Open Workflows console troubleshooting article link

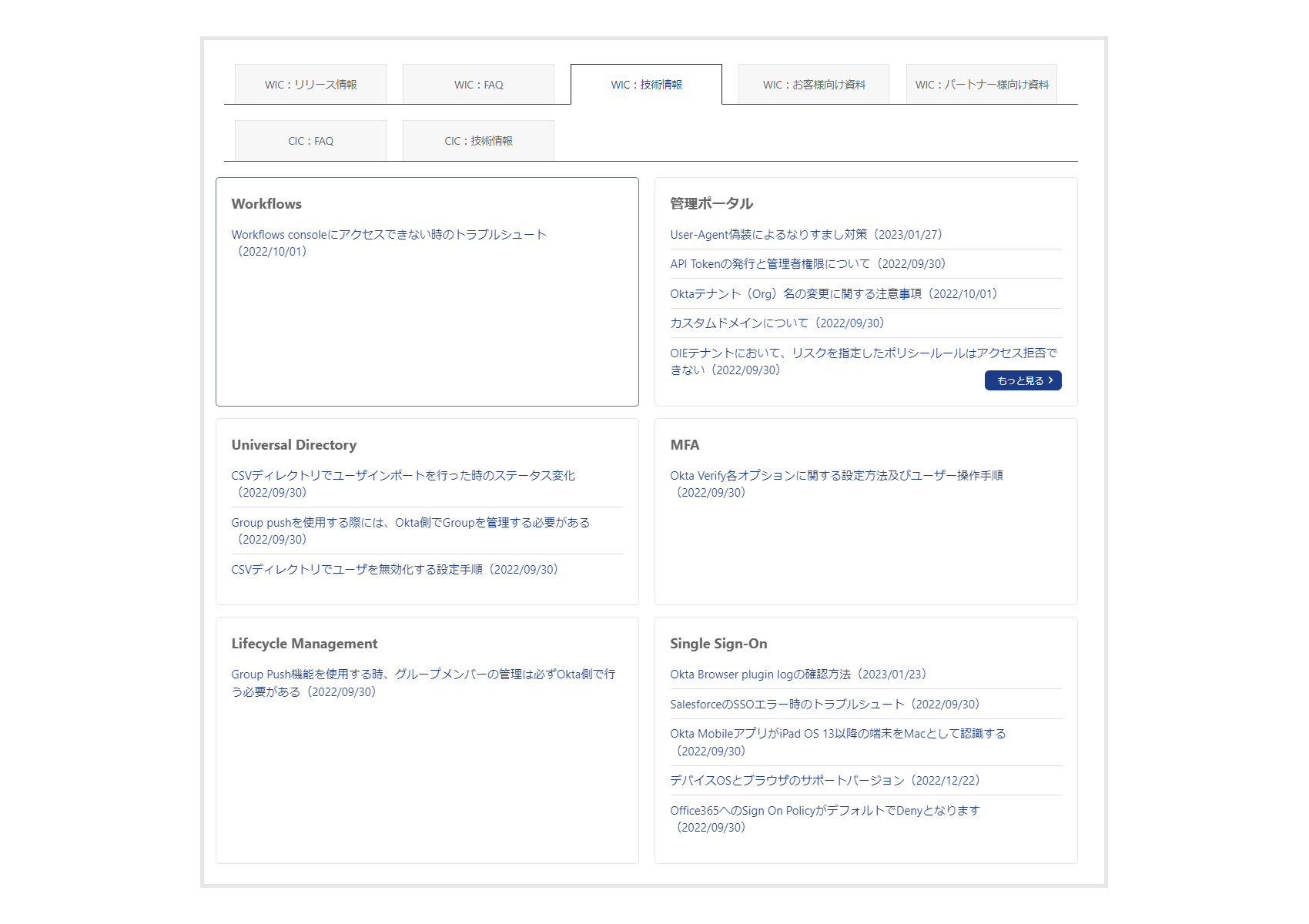pyautogui.click(x=389, y=235)
